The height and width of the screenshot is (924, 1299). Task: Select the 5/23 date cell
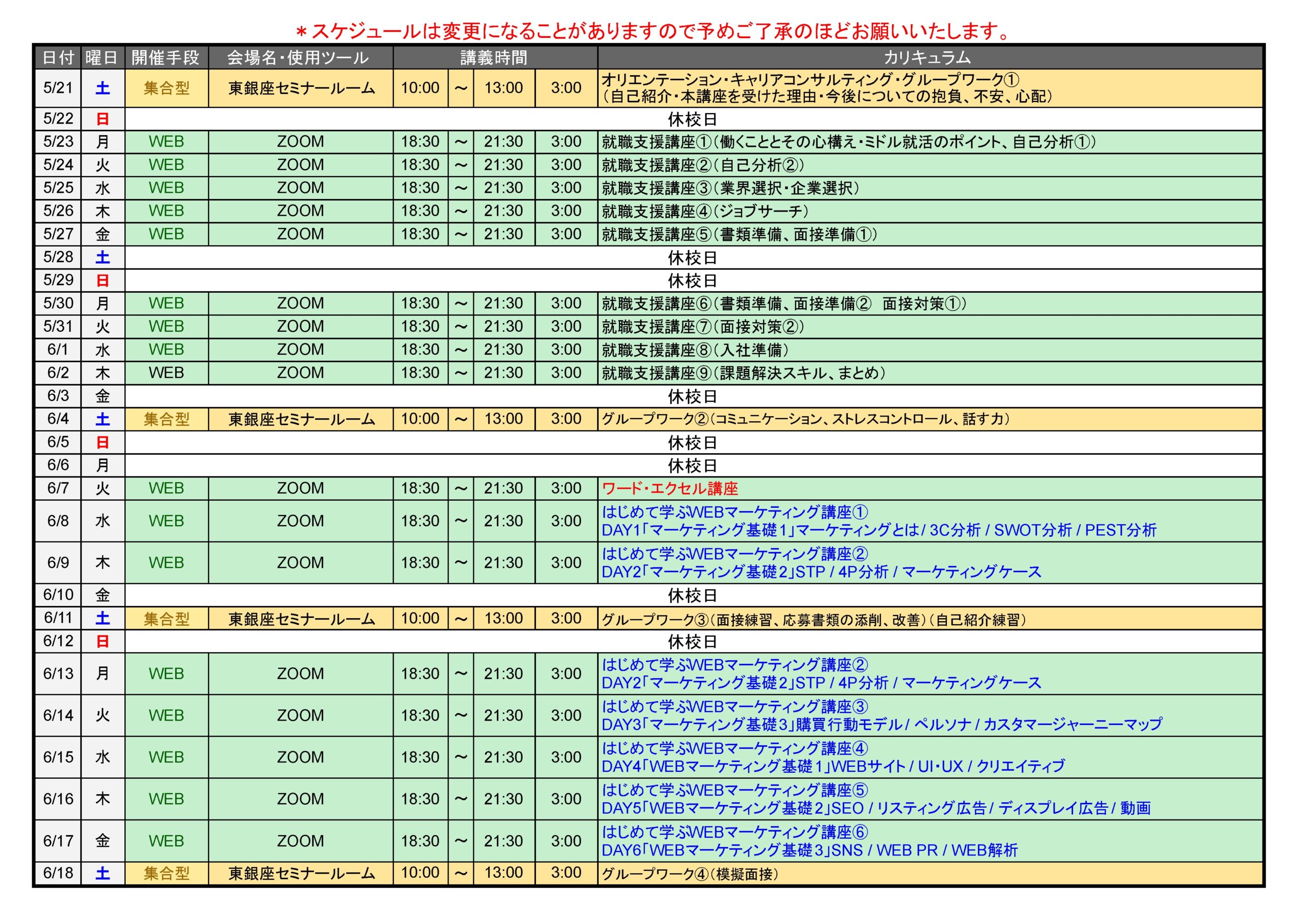58,142
